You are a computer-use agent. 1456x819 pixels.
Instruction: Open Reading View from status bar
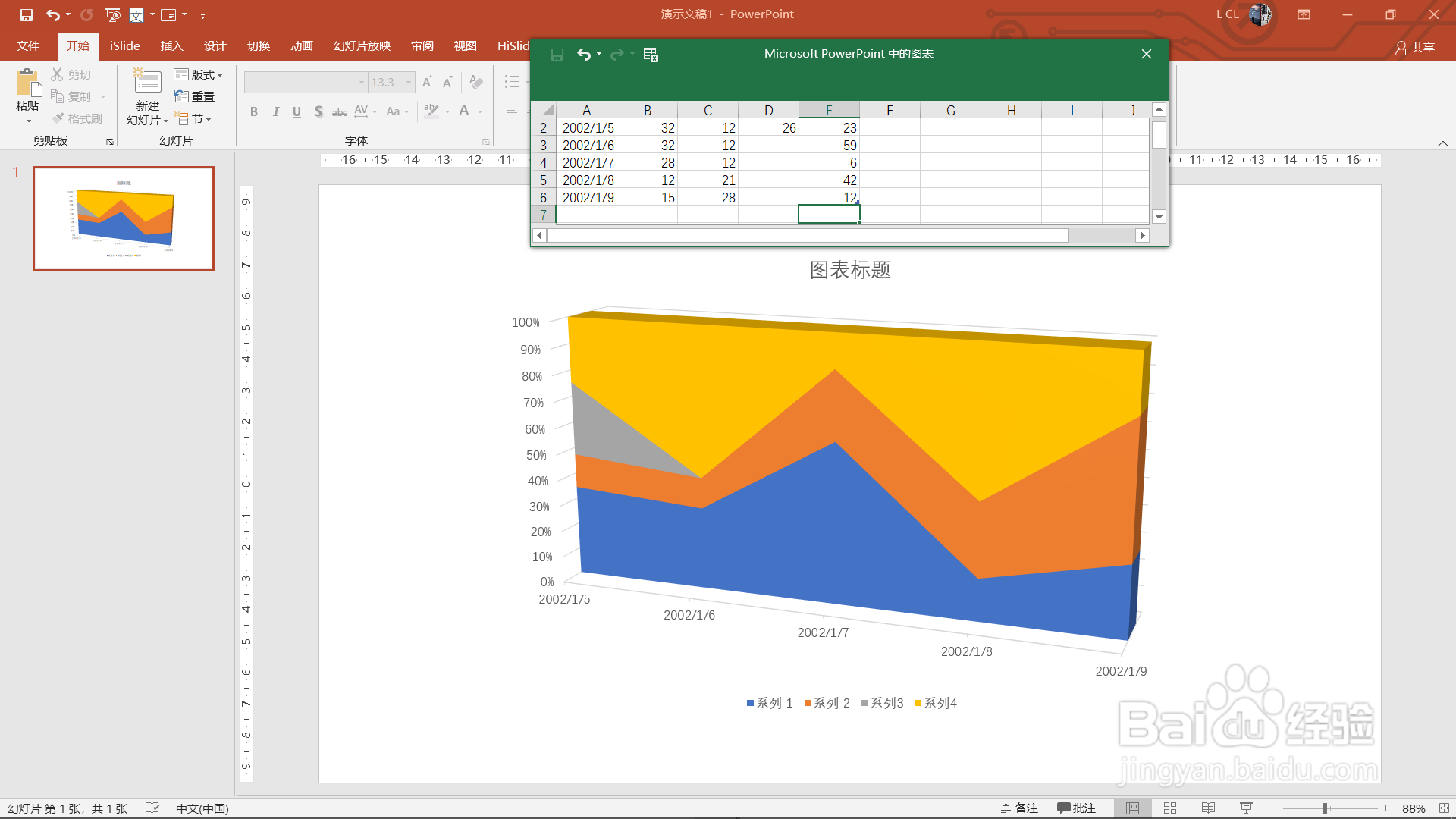tap(1208, 808)
